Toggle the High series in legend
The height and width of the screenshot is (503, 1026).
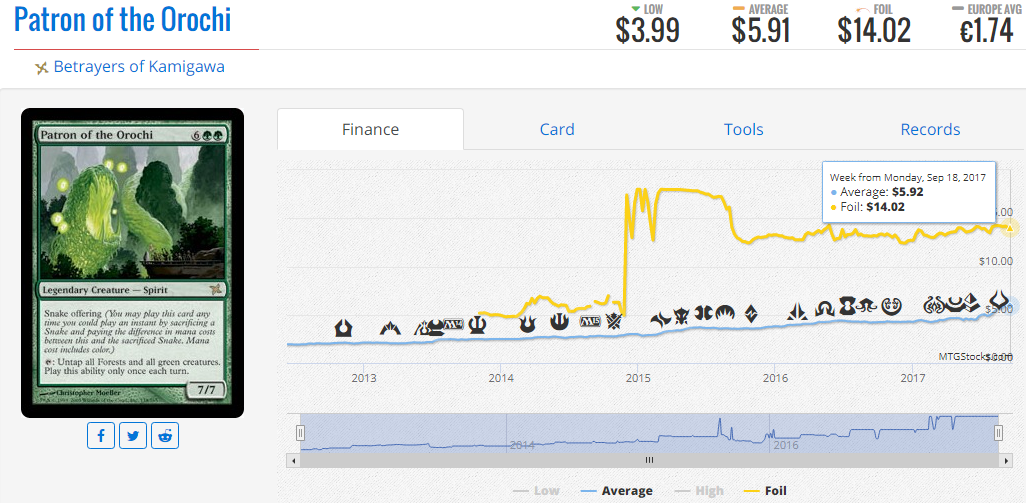[x=698, y=491]
